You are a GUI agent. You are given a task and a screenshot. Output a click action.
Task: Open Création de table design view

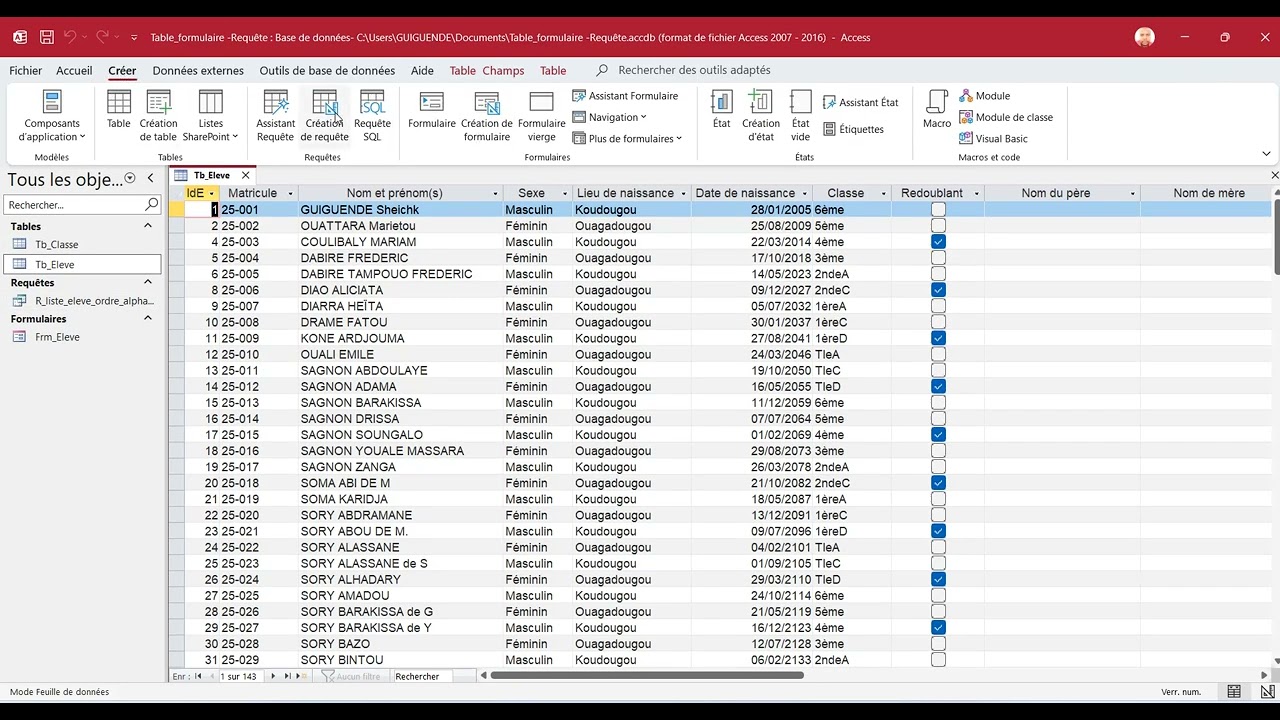pyautogui.click(x=158, y=116)
